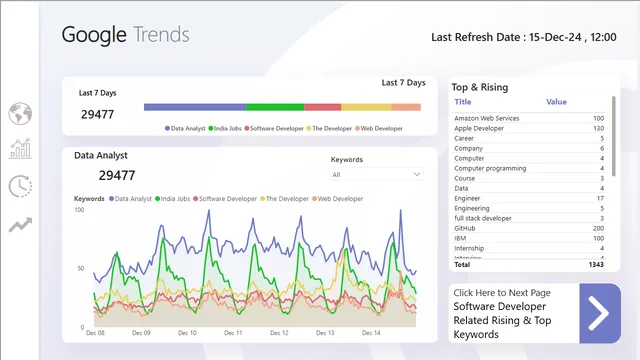Open the bar chart analytics sidebar icon
The image size is (640, 360).
pos(20,149)
